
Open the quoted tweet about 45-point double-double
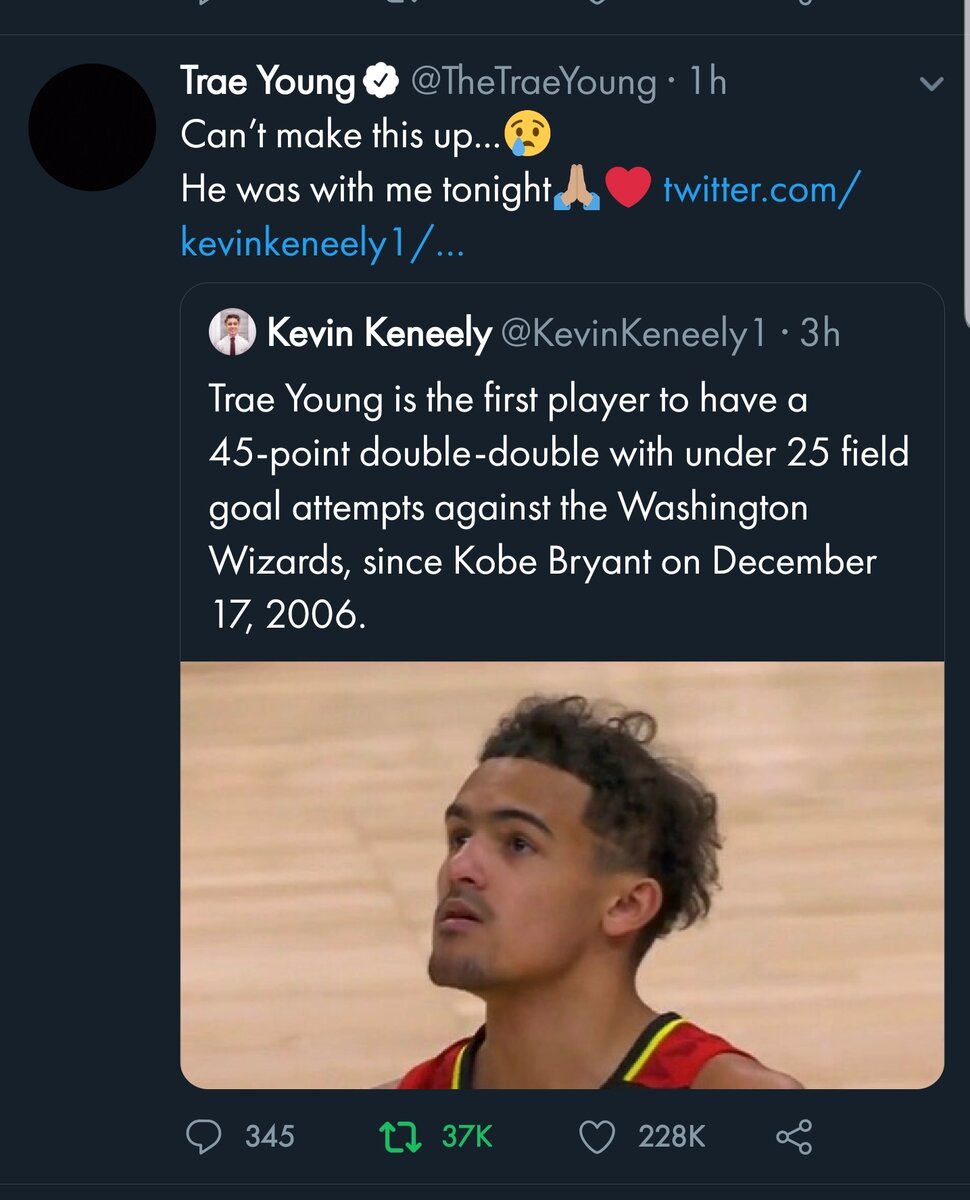[x=558, y=507]
